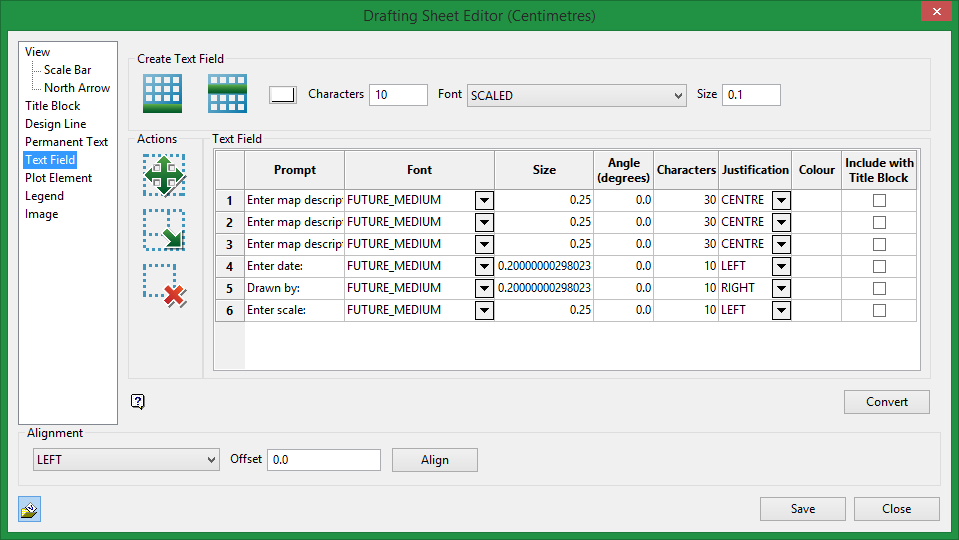
Task: Click the white colour swatch beside Characters
Action: pos(283,94)
